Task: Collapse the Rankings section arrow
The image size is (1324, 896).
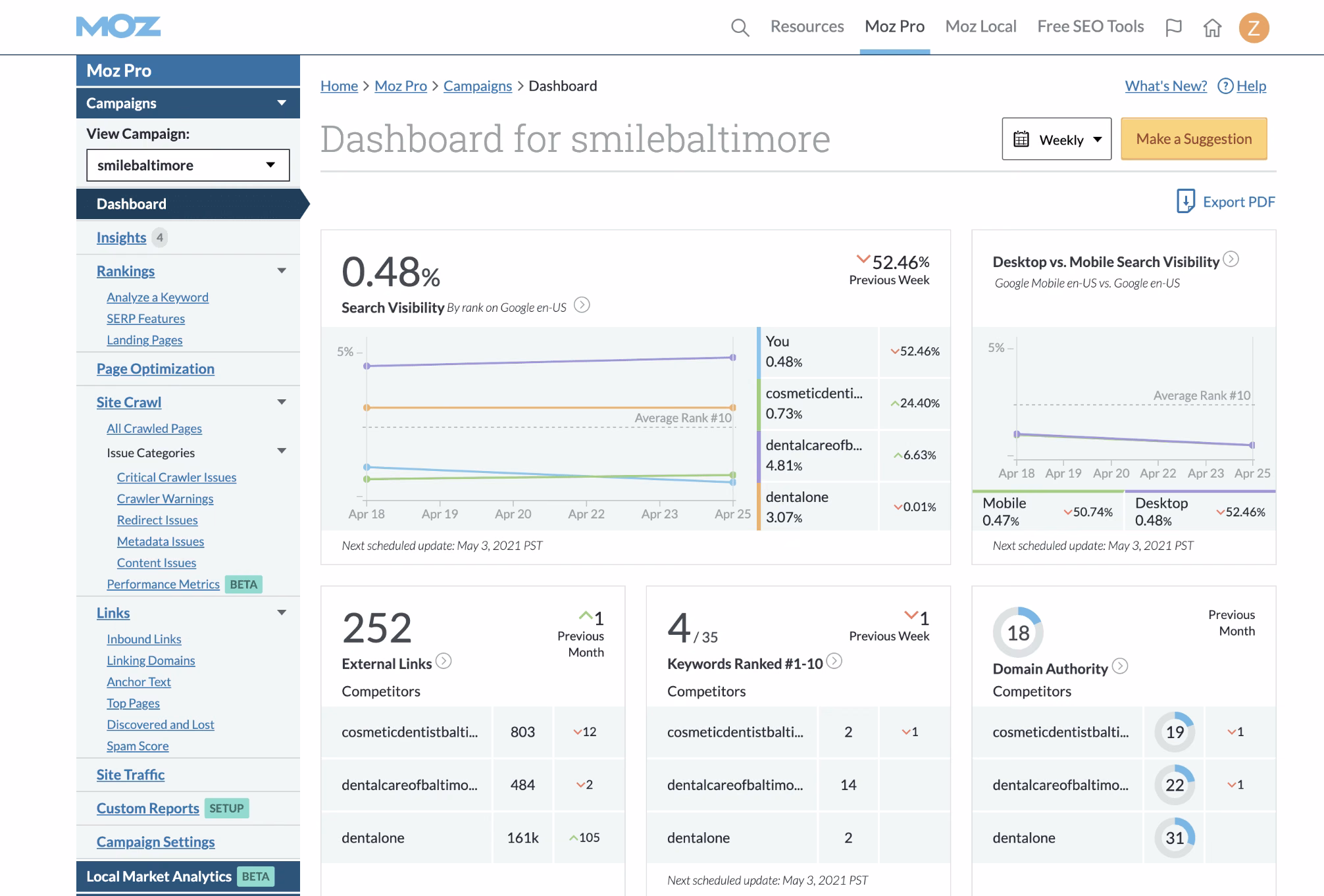Action: coord(282,270)
